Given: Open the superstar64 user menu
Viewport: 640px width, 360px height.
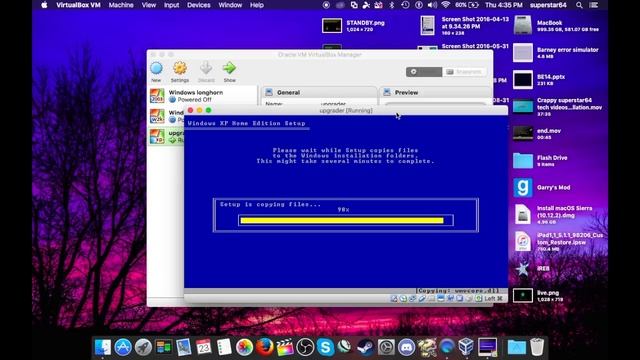Looking at the screenshot, I should coord(548,5).
